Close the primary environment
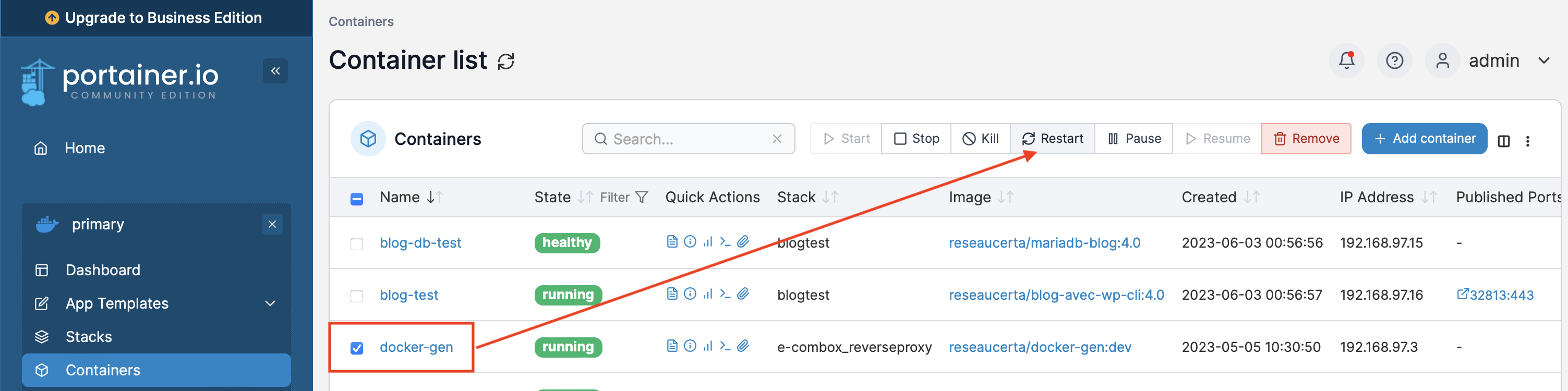 pos(272,224)
